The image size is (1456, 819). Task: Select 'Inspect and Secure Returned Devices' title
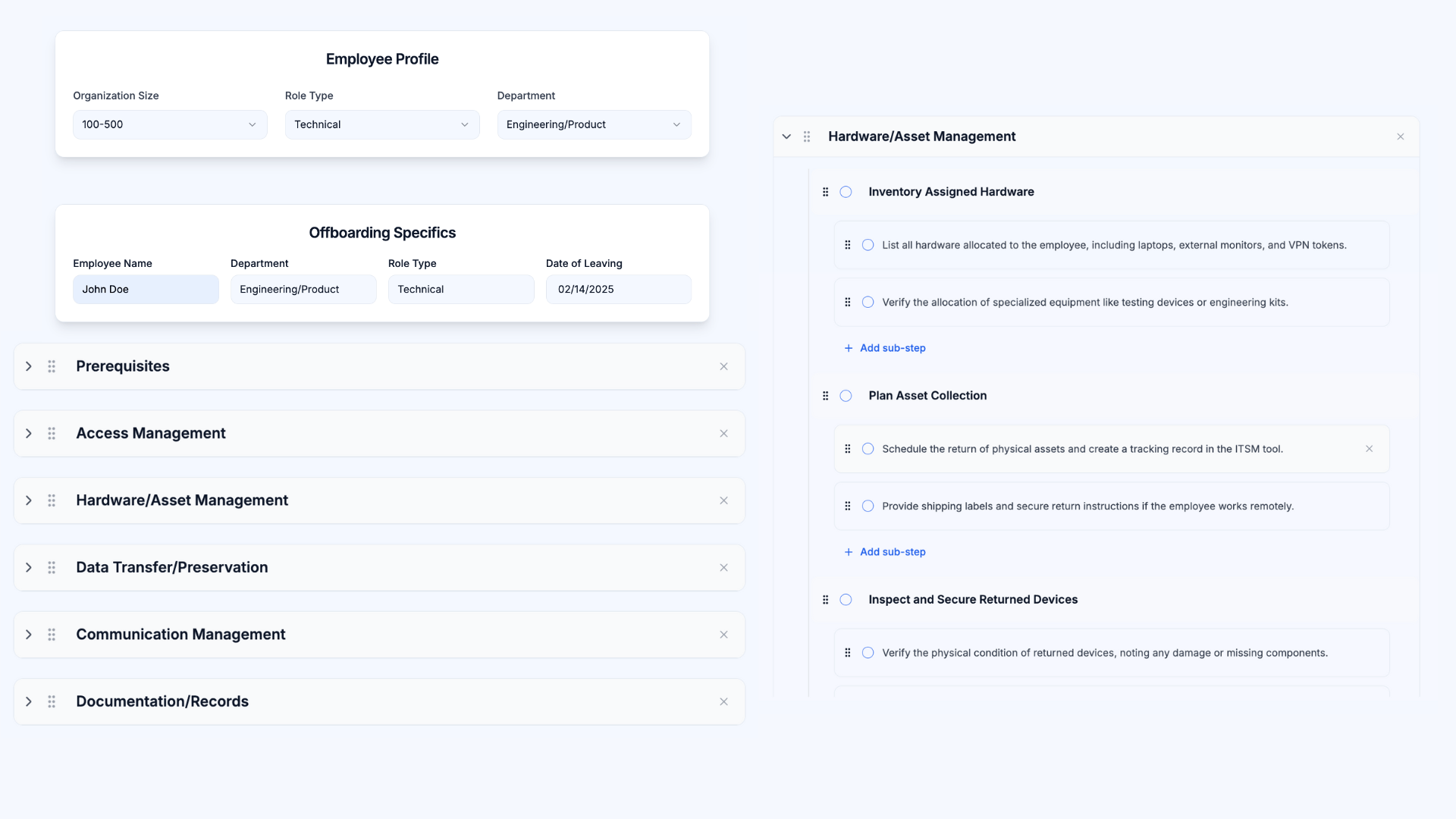973,600
